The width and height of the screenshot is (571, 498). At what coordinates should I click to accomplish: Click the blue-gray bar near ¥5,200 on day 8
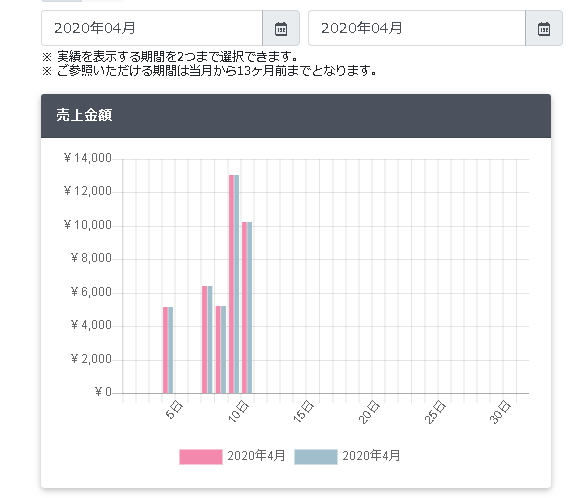click(223, 349)
